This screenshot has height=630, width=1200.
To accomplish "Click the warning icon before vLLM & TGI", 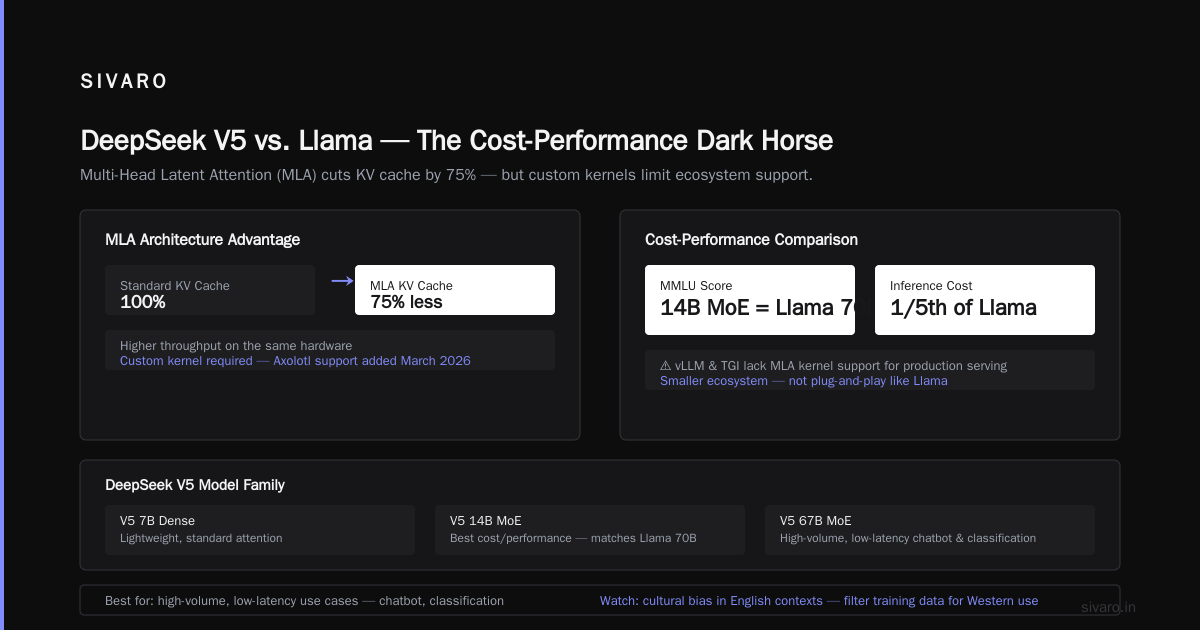I will point(666,366).
